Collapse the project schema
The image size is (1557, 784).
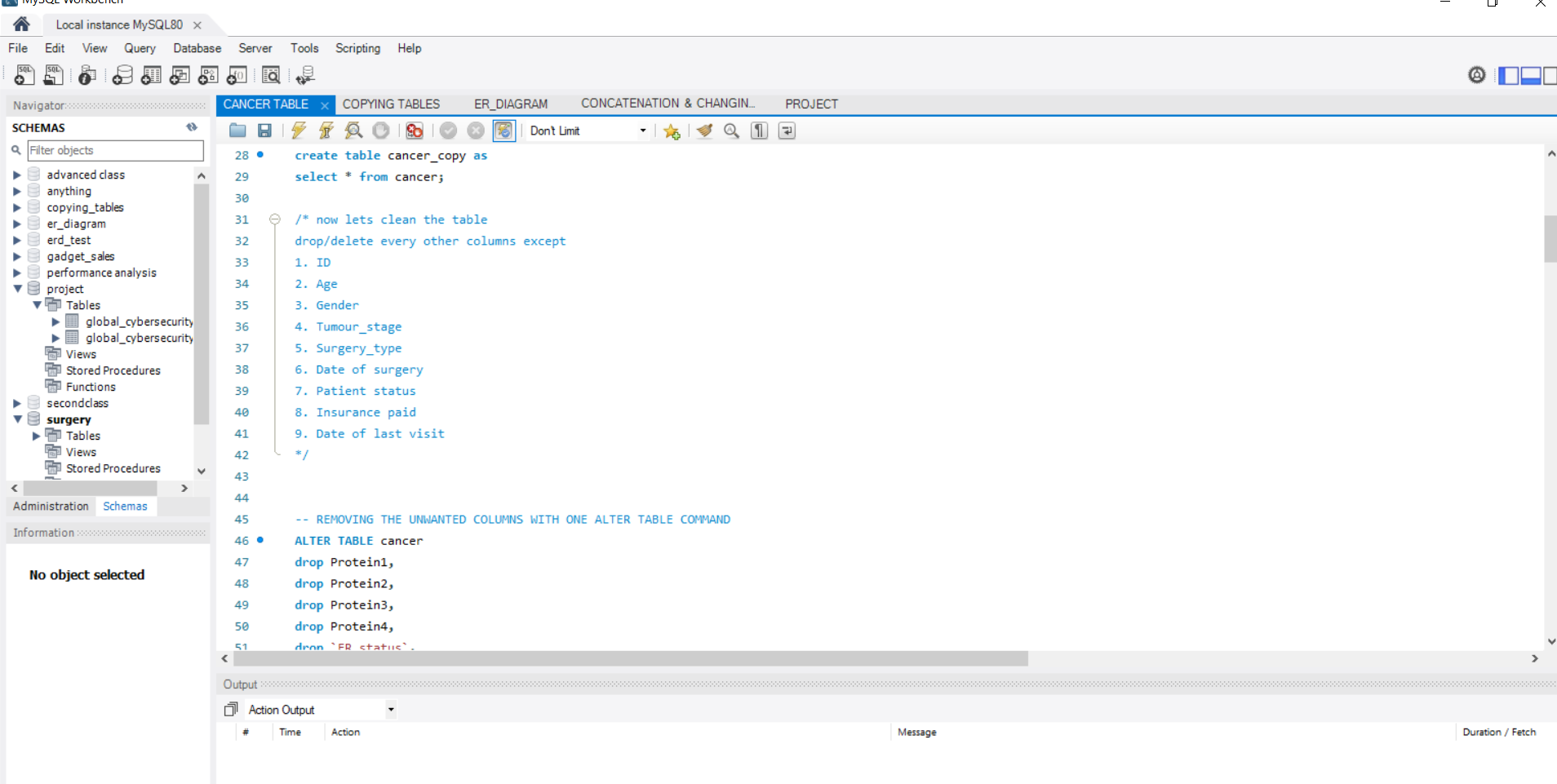coord(17,289)
